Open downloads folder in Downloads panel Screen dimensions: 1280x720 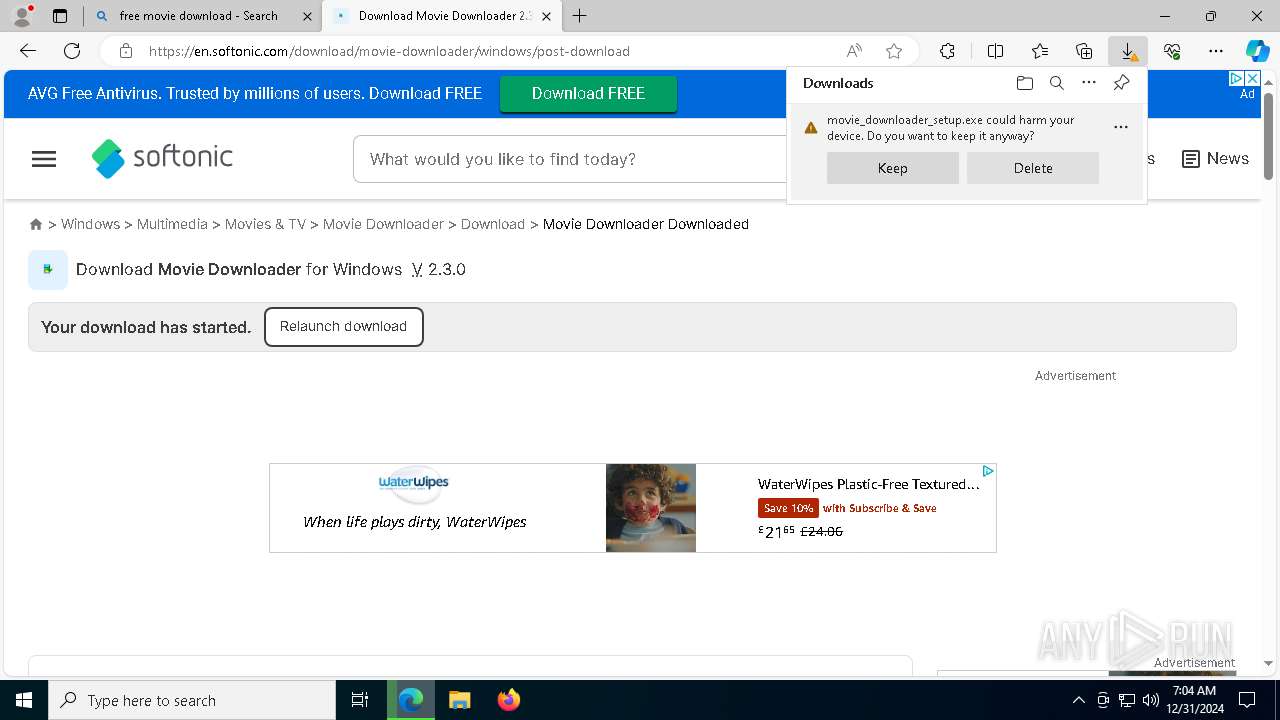tap(1024, 83)
